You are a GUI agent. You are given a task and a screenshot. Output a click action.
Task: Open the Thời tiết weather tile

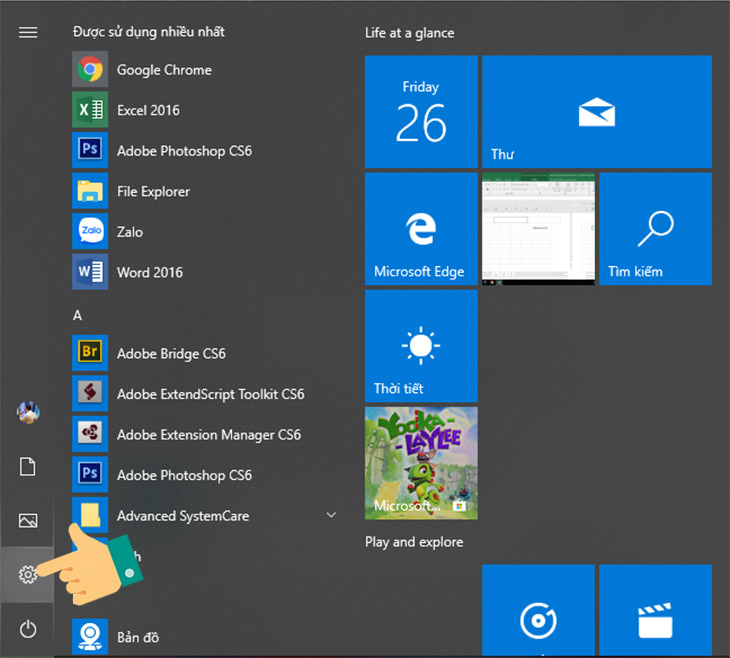point(421,346)
